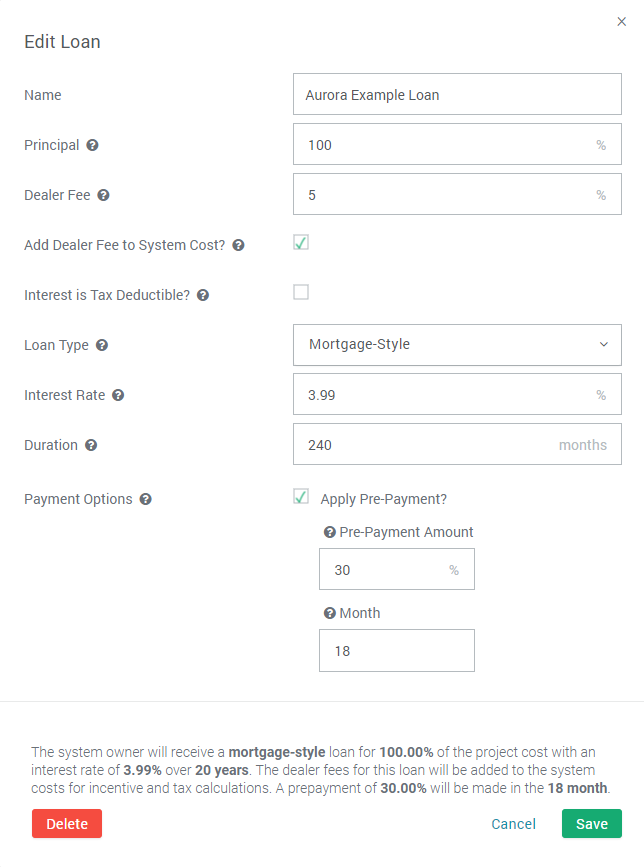Click the Dealer Fee help icon

103,195
